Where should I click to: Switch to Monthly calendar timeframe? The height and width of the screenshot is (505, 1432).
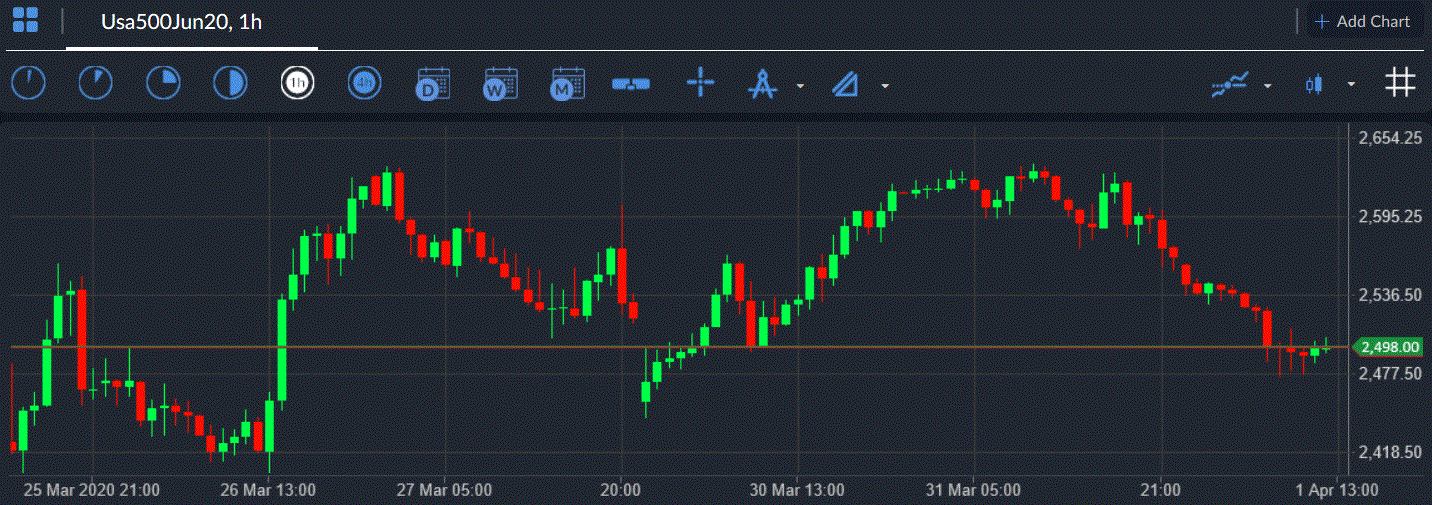point(567,84)
